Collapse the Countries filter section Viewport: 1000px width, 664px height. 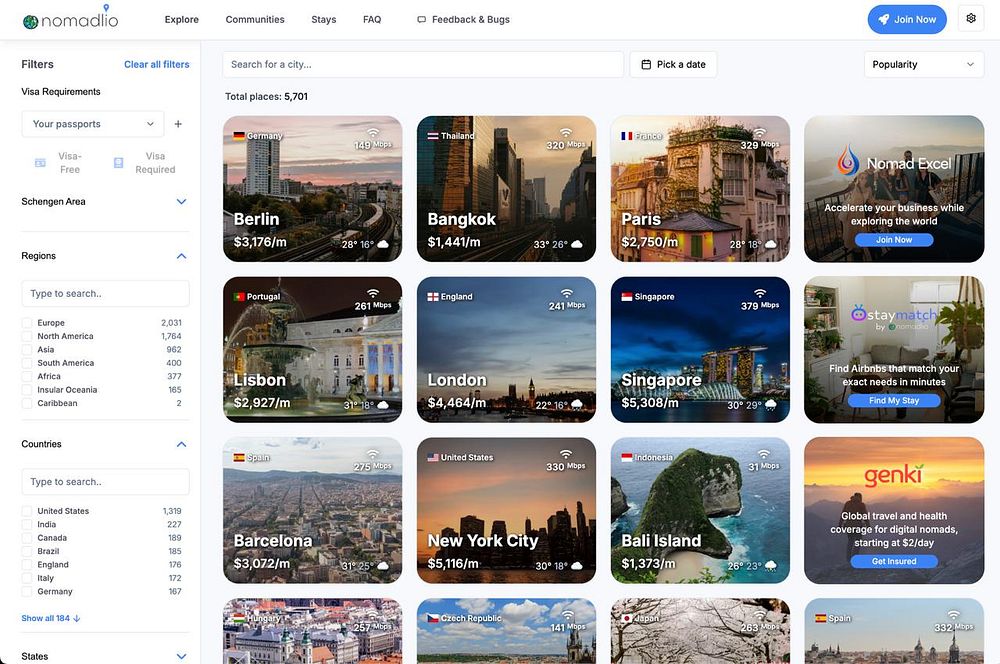coord(181,444)
